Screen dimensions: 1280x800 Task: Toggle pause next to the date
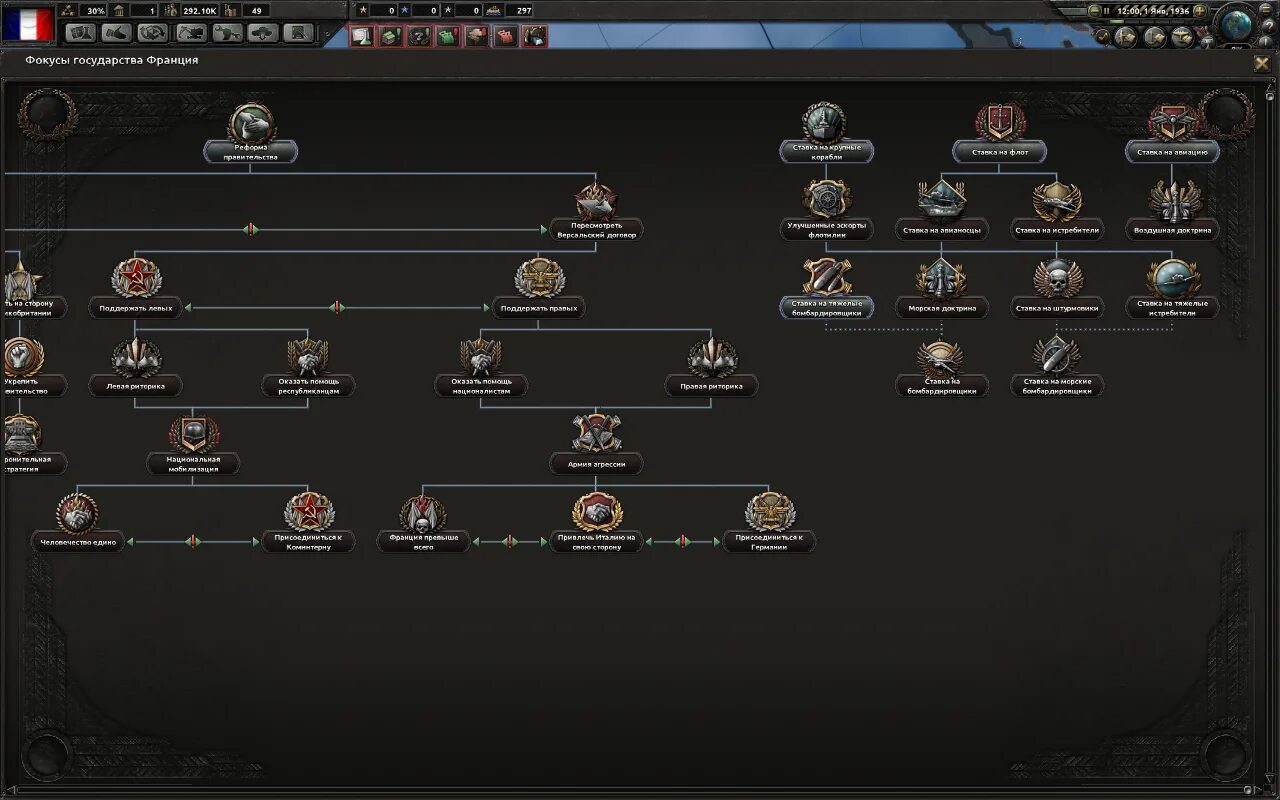point(1106,11)
